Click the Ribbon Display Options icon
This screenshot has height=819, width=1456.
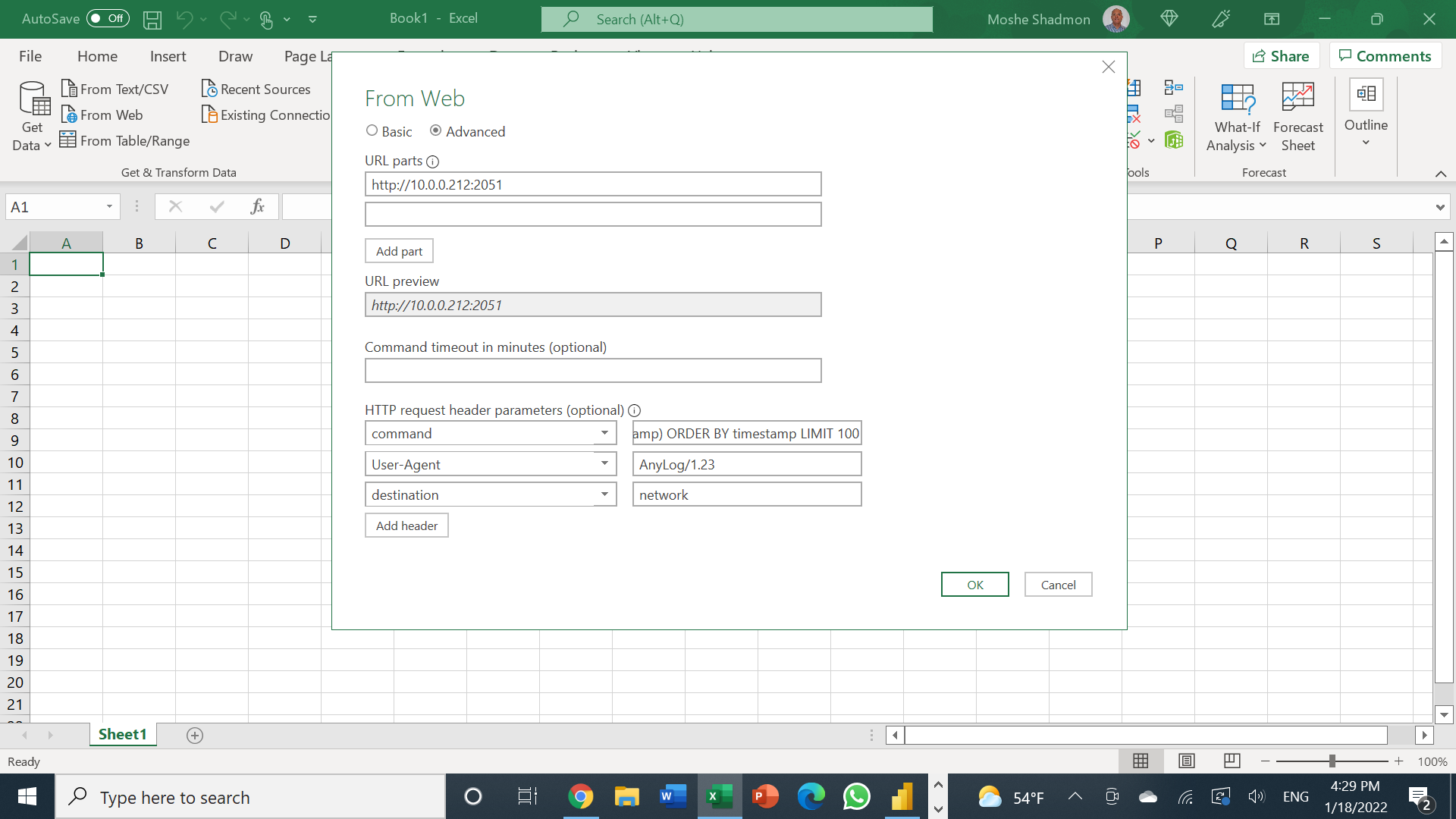click(x=1272, y=19)
